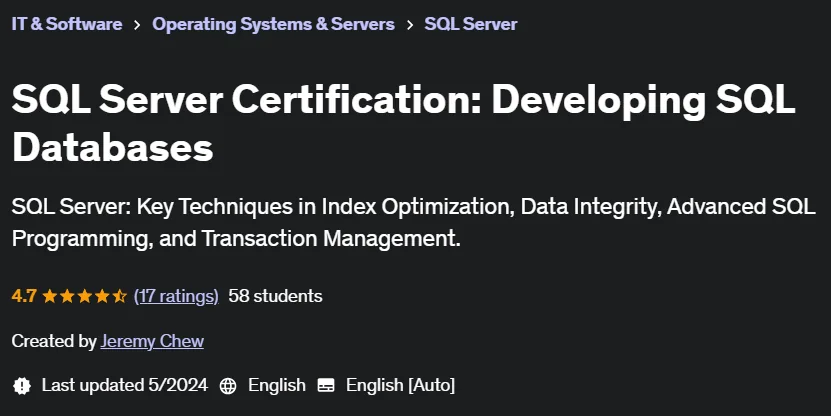Click the breadcrumb chevron after IT & Software
The image size is (831, 416).
click(x=137, y=24)
